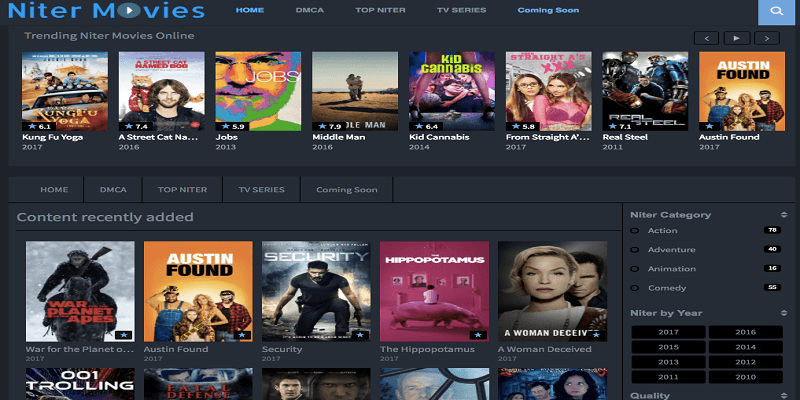Switch to TV SERIES tab in the secondary bar
Viewport: 800px width, 400px height.
pos(262,190)
